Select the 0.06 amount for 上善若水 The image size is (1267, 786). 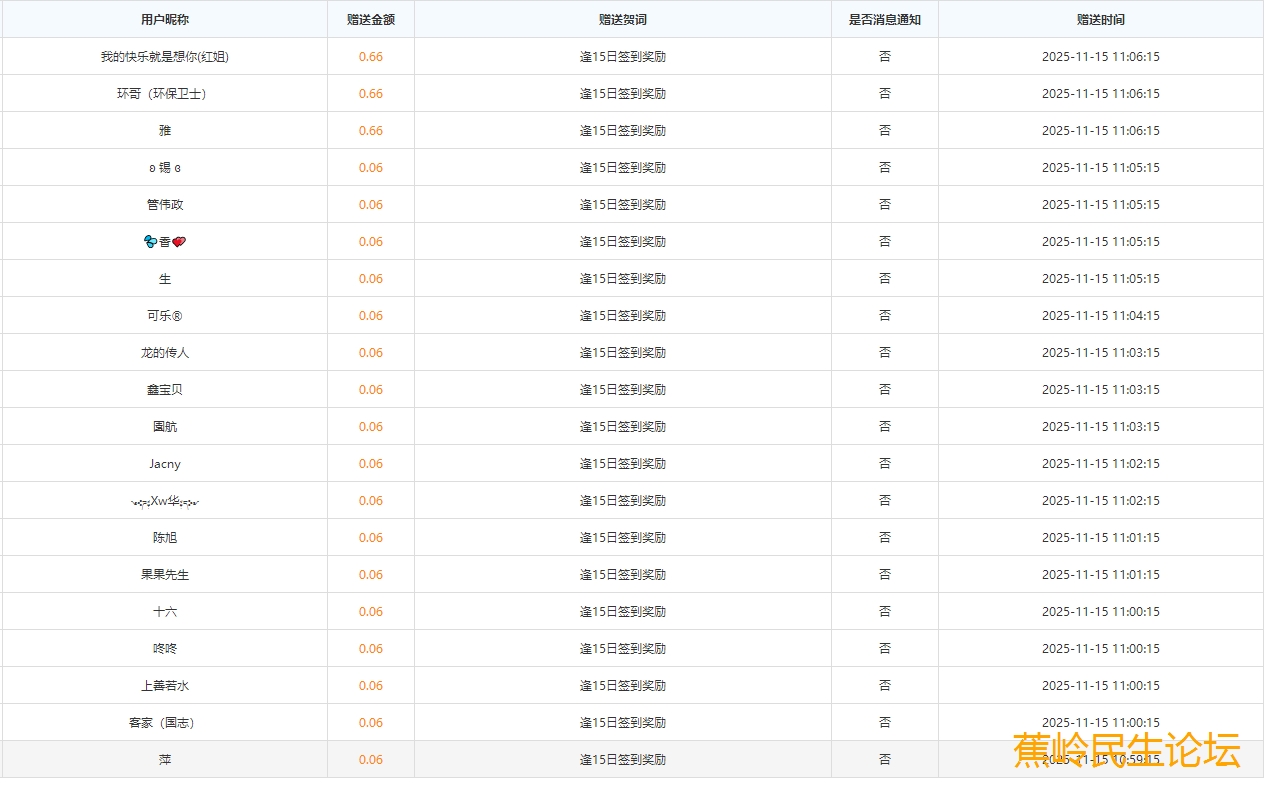[370, 686]
